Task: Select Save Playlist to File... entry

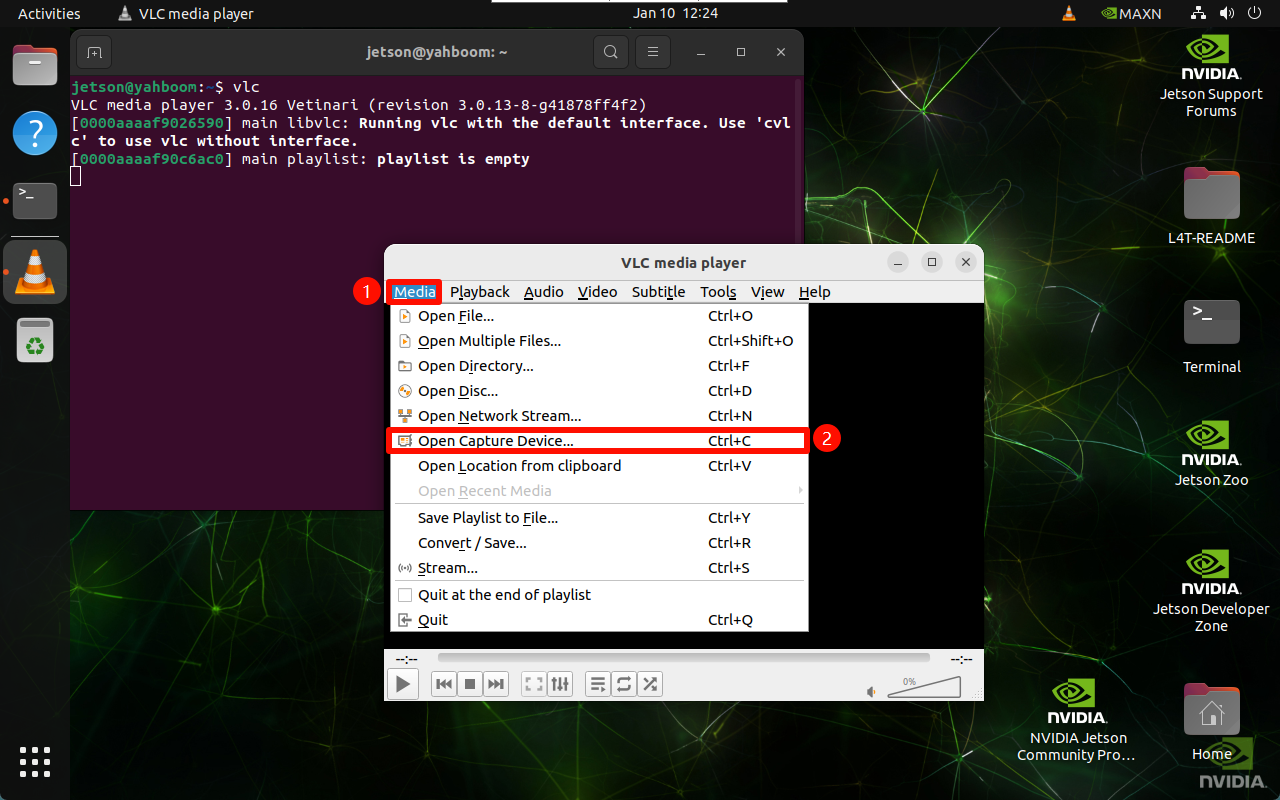Action: [x=598, y=518]
